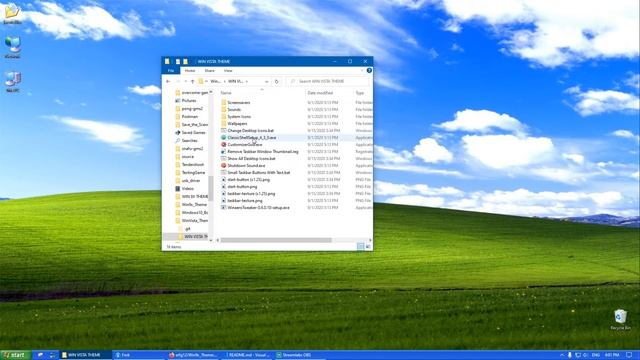Open TestingGame folder in navigation pane
The width and height of the screenshot is (640, 360).
tap(193, 173)
